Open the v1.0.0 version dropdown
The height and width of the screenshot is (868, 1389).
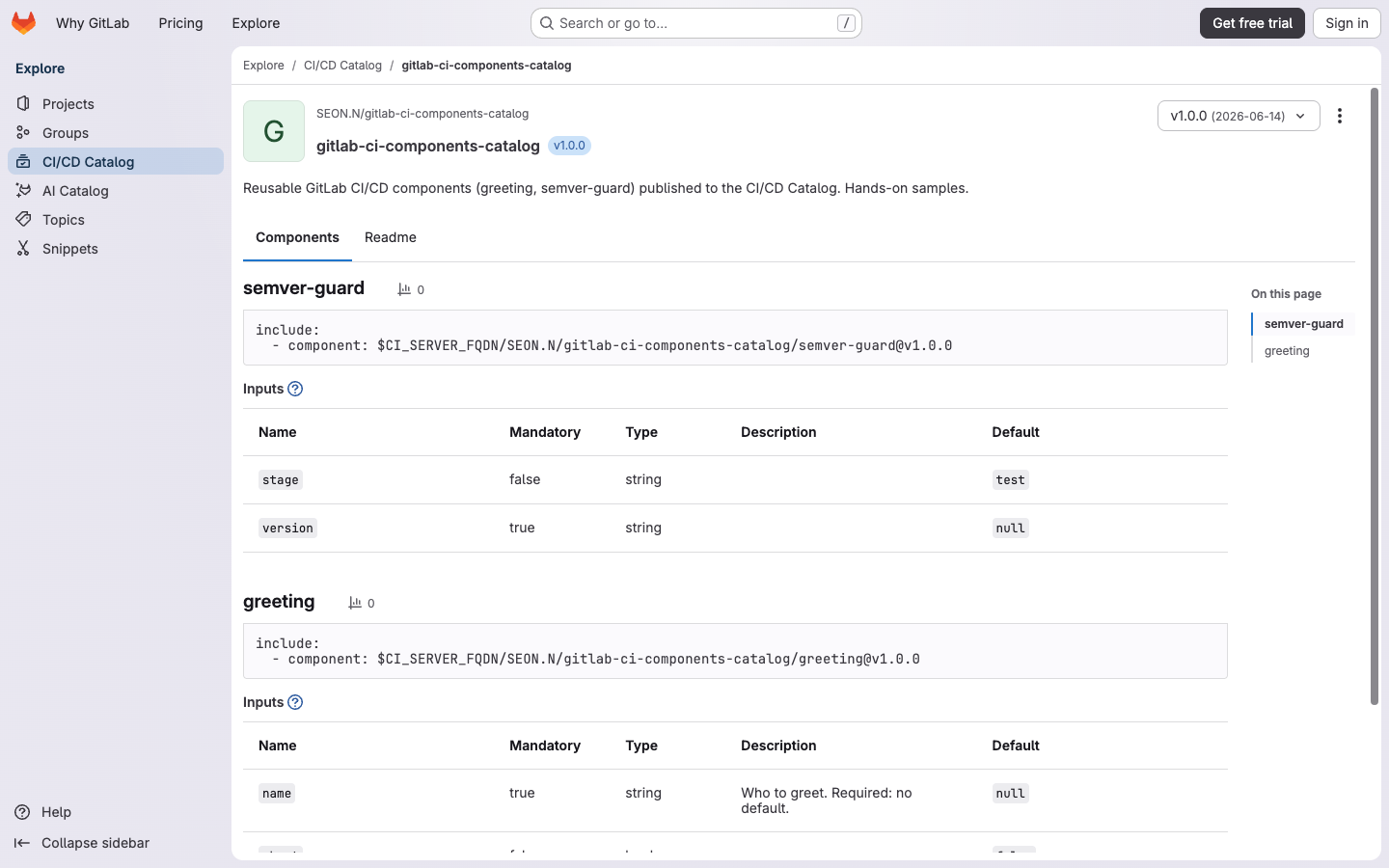coord(1239,116)
